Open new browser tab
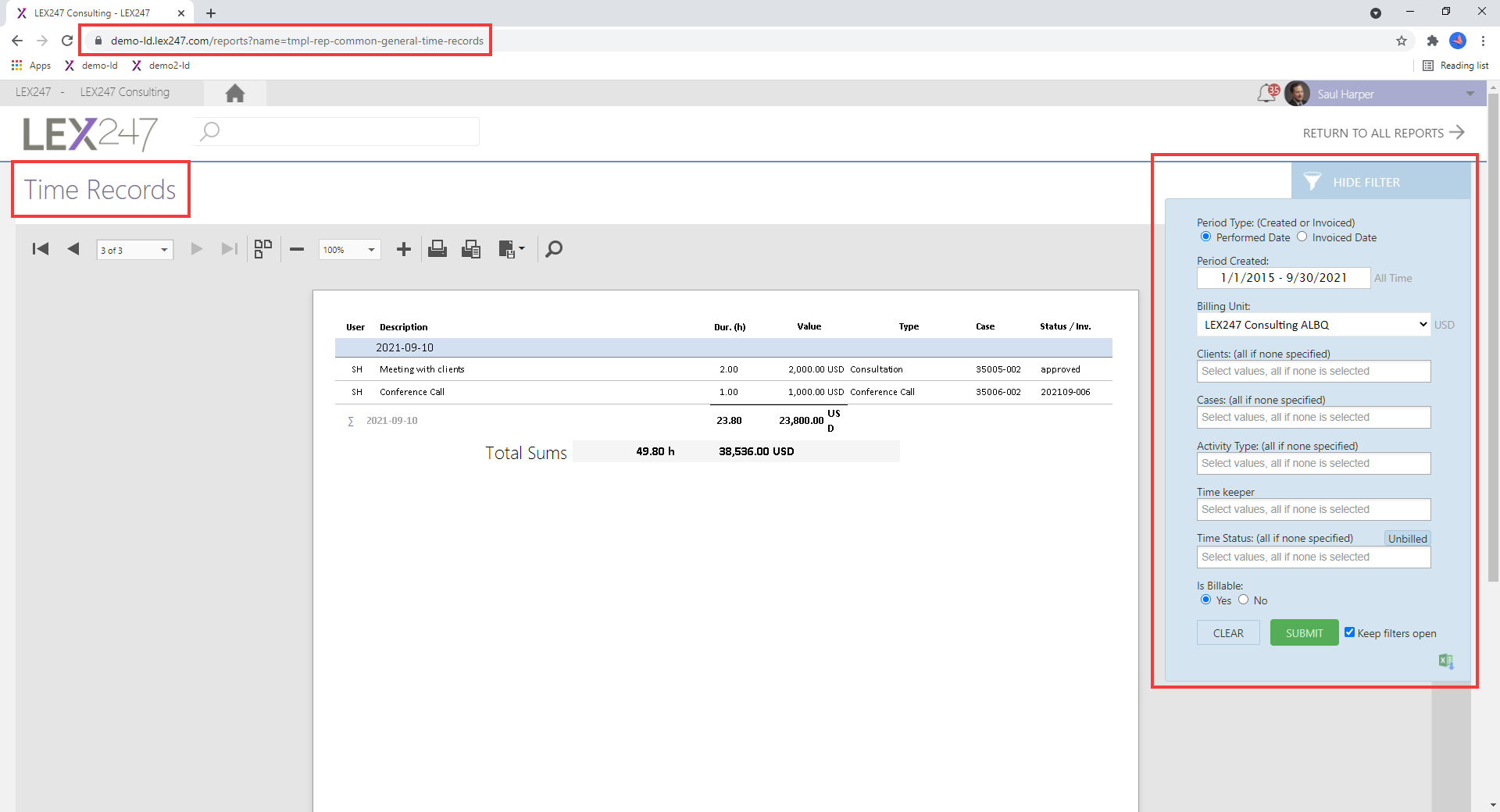 (x=211, y=13)
